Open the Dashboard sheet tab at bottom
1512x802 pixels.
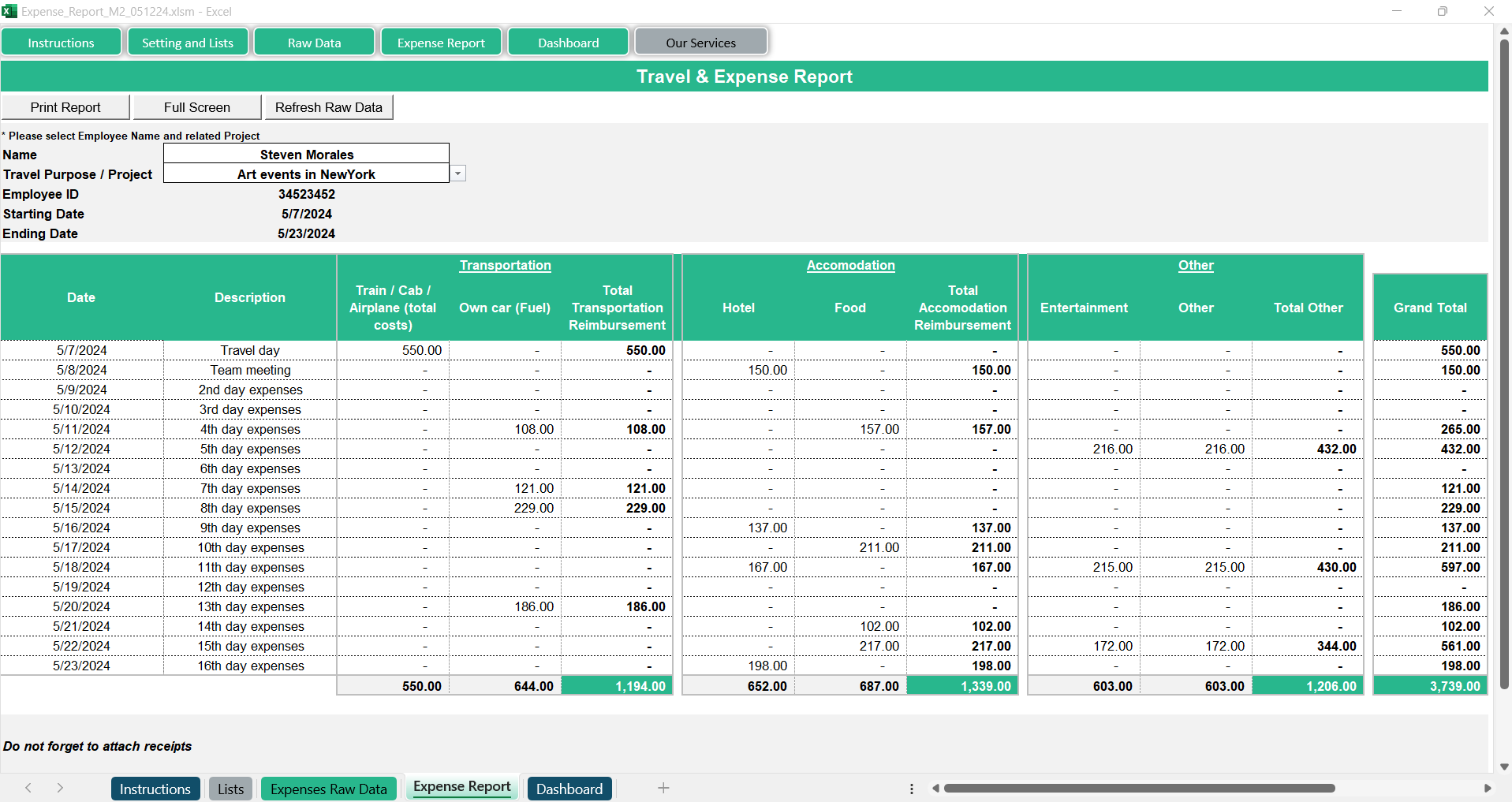[569, 789]
